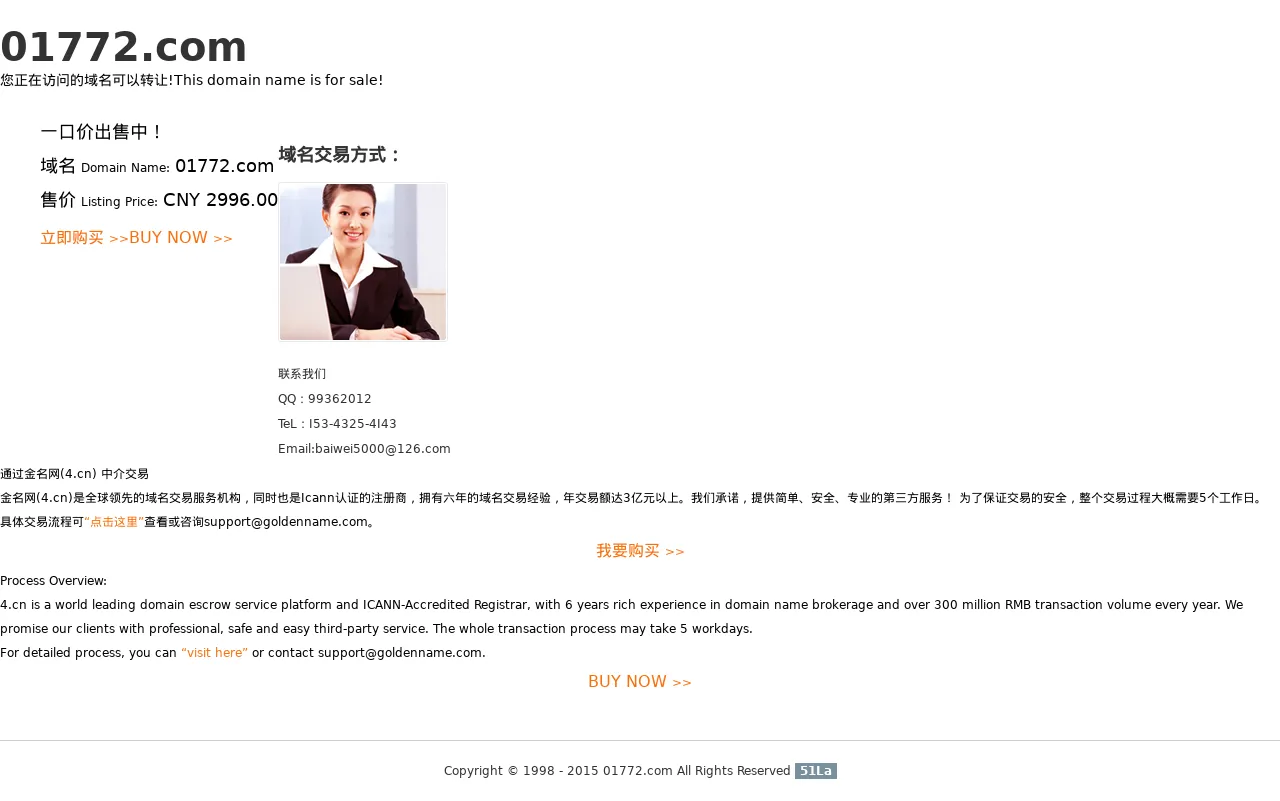The image size is (1280, 801).
Task: Click the 域名交易方式 heading
Action: 340,155
